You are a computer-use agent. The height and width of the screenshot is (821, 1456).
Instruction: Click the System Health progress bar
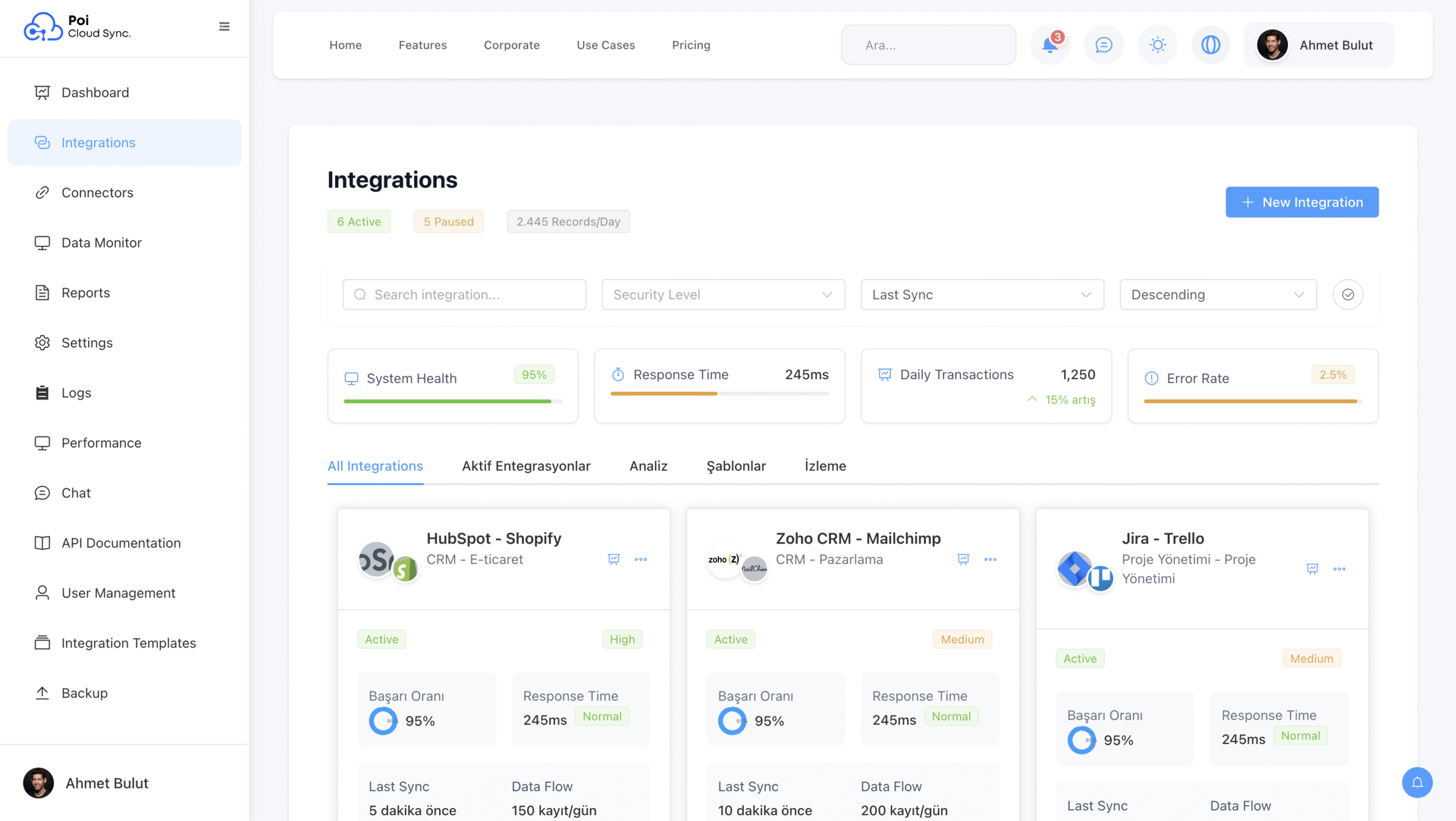coord(452,401)
